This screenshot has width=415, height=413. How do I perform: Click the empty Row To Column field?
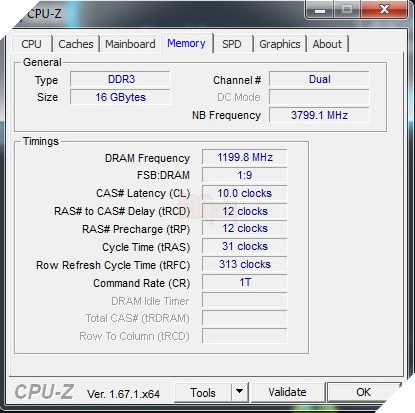point(244,336)
